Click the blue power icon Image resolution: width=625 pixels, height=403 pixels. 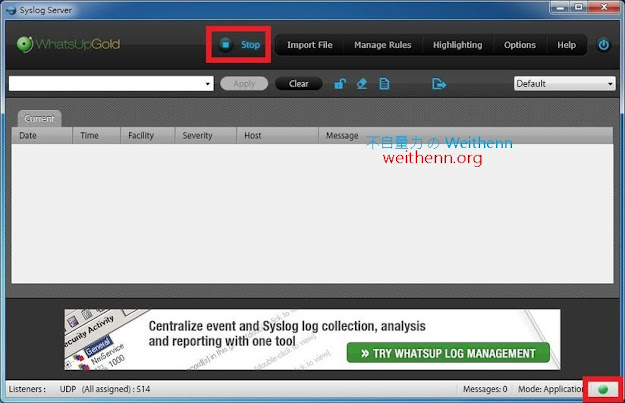603,45
